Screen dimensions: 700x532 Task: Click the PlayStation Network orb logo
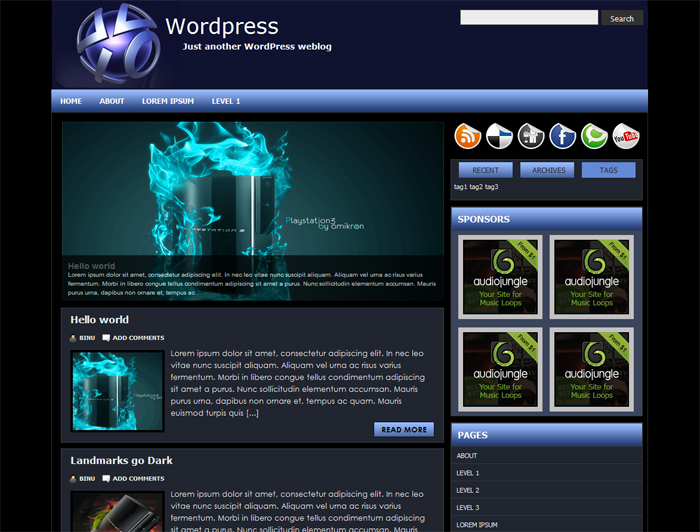(x=119, y=43)
